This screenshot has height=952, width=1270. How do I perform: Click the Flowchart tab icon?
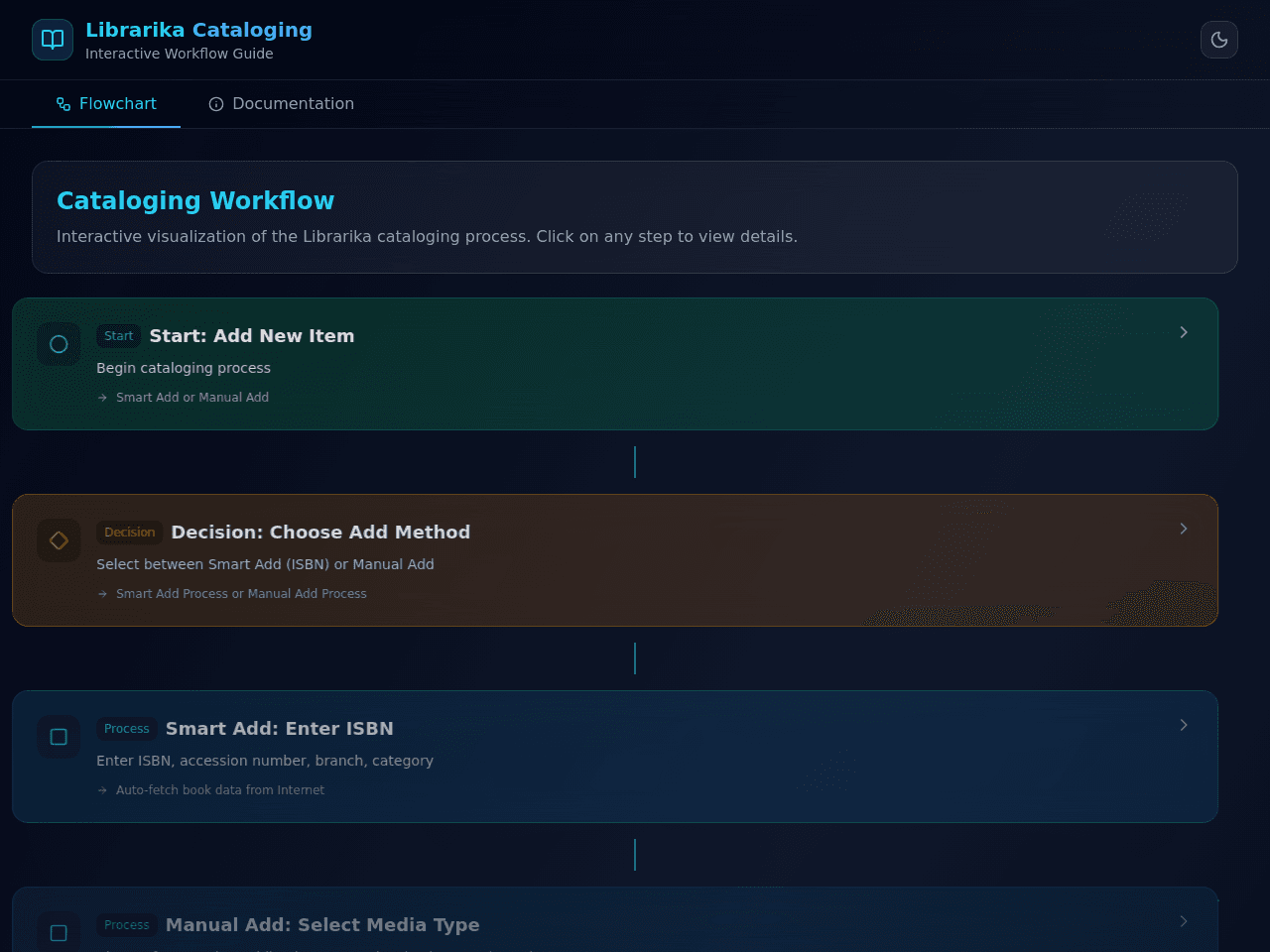click(x=63, y=104)
